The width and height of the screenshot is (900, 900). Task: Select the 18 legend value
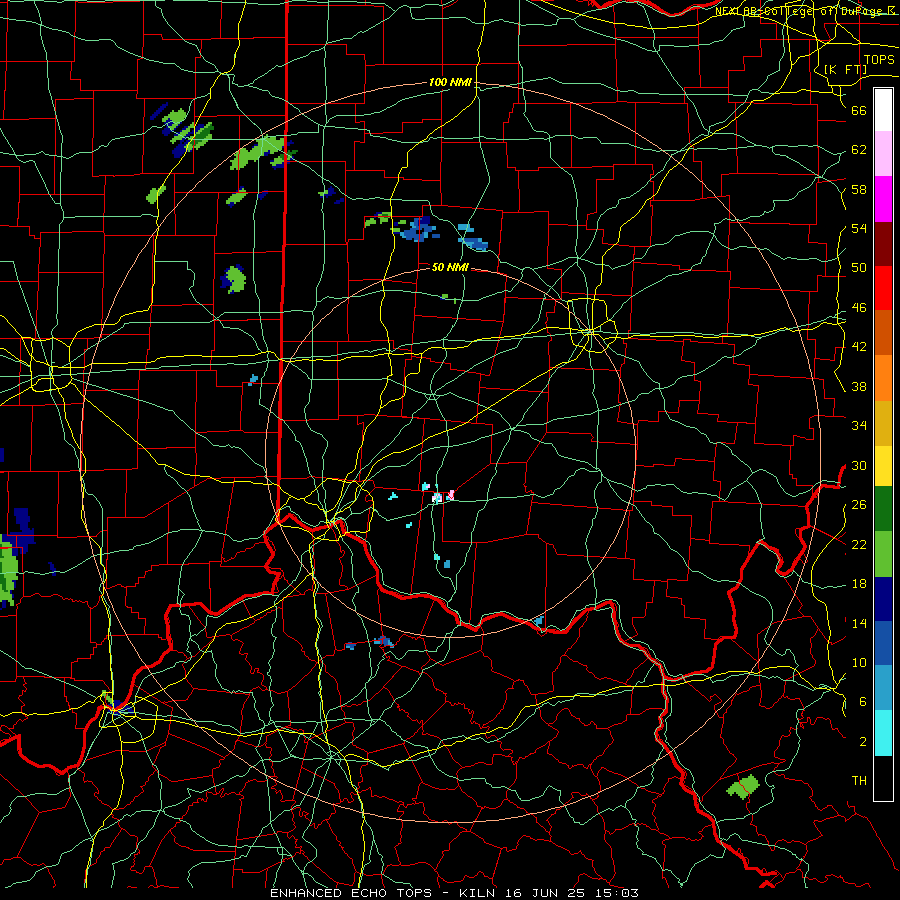click(x=859, y=584)
